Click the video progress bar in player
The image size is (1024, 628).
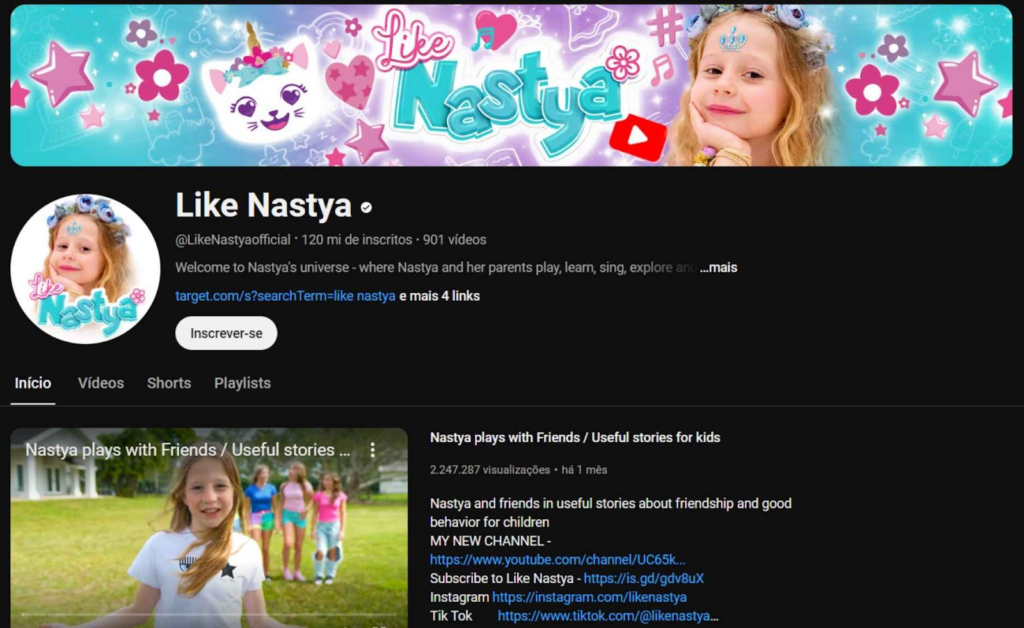[x=209, y=614]
